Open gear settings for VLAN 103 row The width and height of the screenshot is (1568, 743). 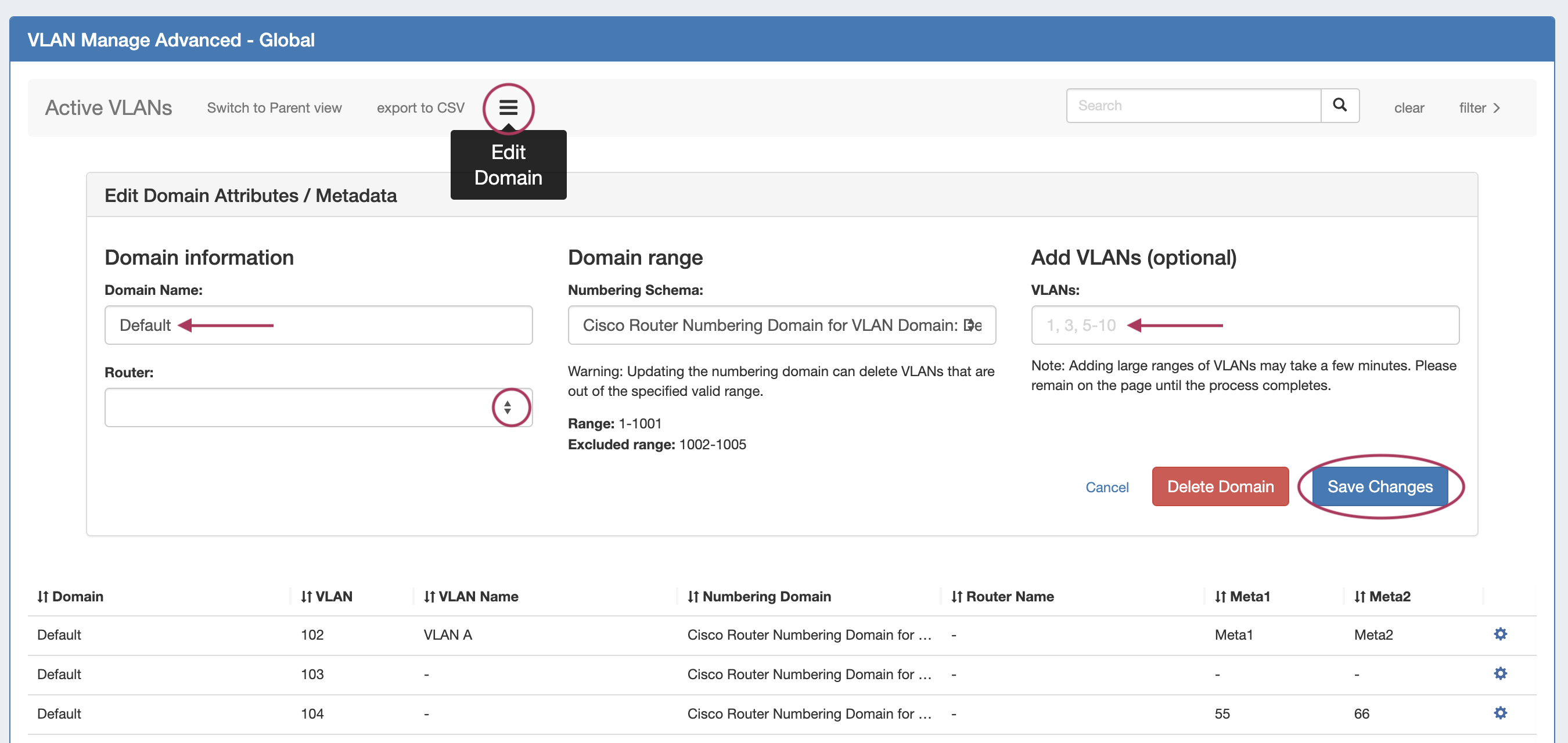(1500, 673)
